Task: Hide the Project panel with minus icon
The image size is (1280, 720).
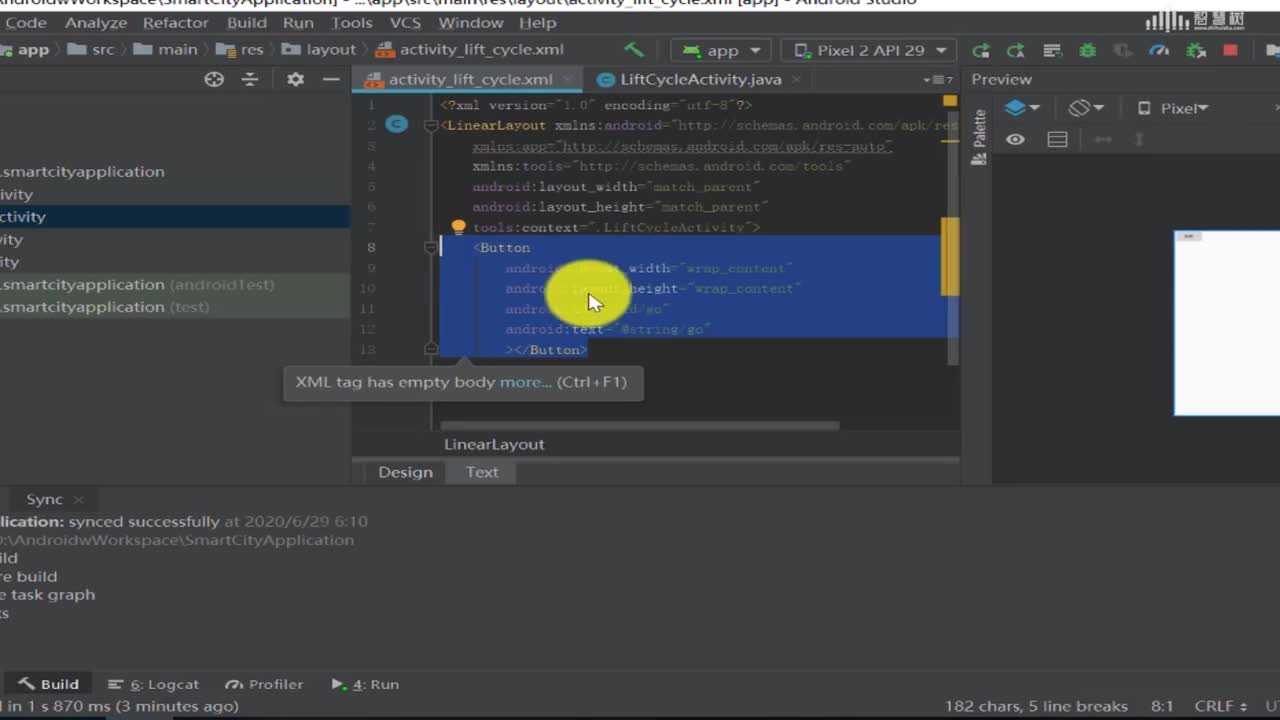Action: [x=331, y=79]
